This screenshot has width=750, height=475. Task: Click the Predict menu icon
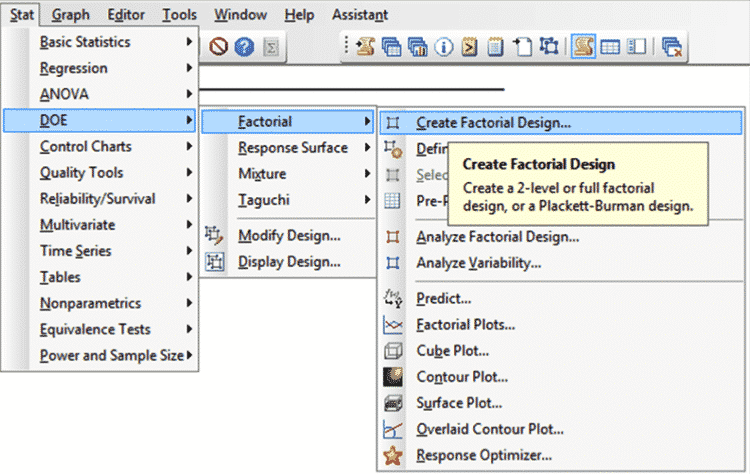(x=393, y=298)
